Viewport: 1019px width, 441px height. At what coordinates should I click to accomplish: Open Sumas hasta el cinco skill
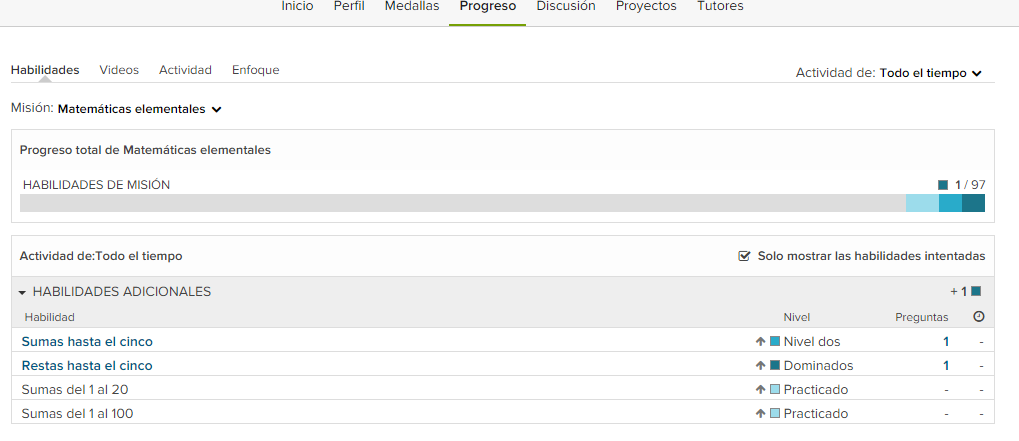tap(87, 341)
